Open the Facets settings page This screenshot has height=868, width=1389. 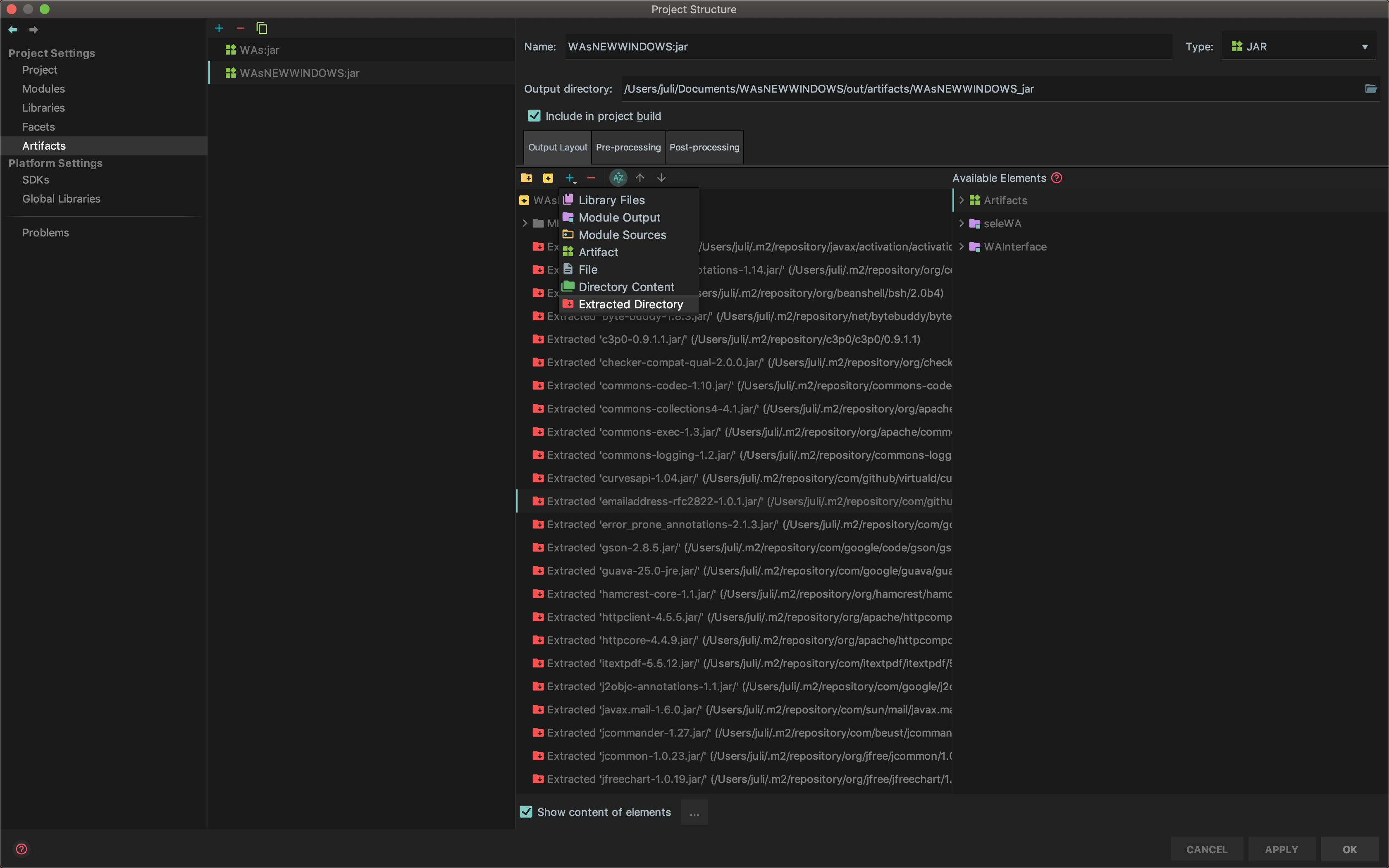(103, 127)
